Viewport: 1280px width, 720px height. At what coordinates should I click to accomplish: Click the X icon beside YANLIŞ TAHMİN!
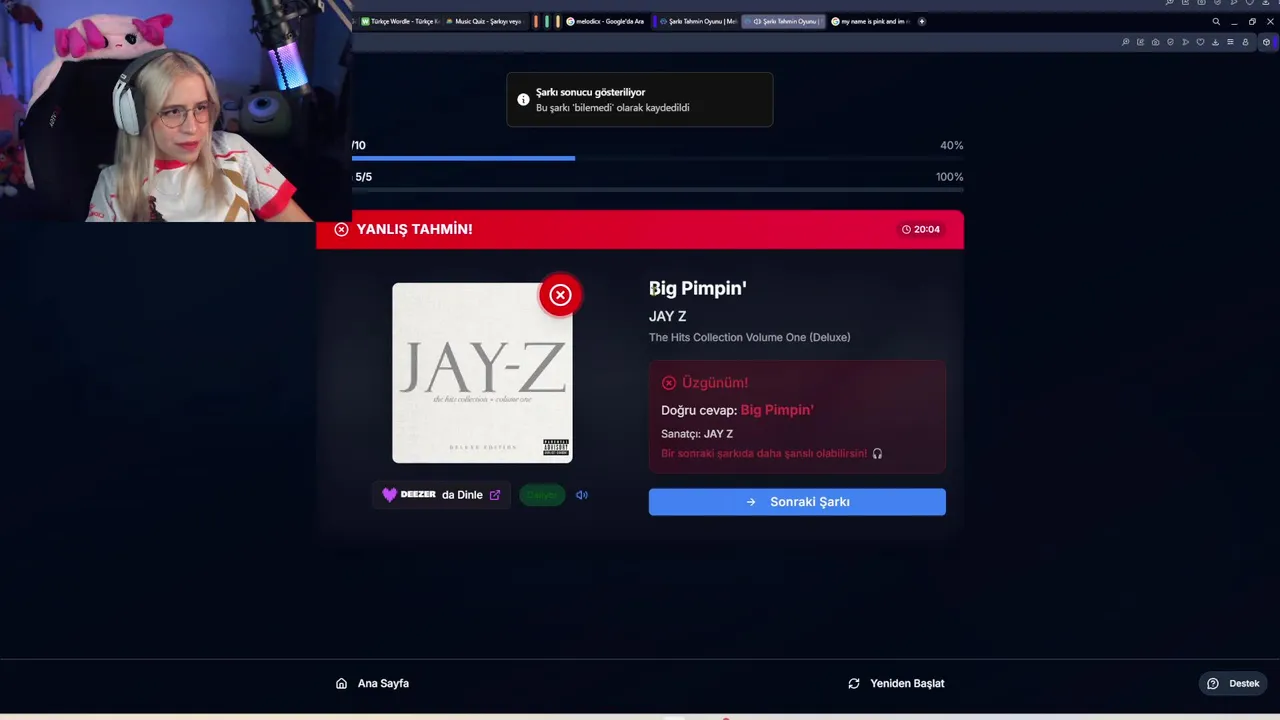(341, 229)
